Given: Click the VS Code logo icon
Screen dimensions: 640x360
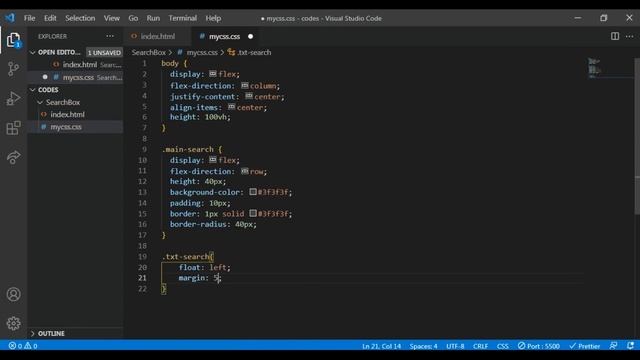Looking at the screenshot, I should 10,18.
